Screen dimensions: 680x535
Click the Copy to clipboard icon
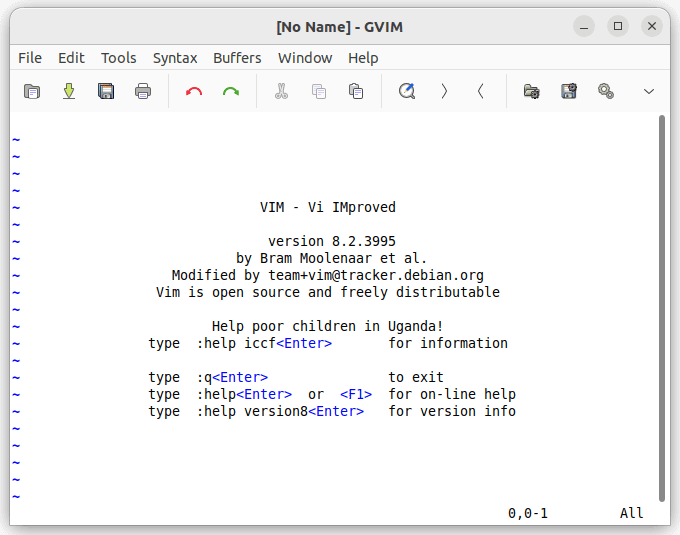pos(319,91)
